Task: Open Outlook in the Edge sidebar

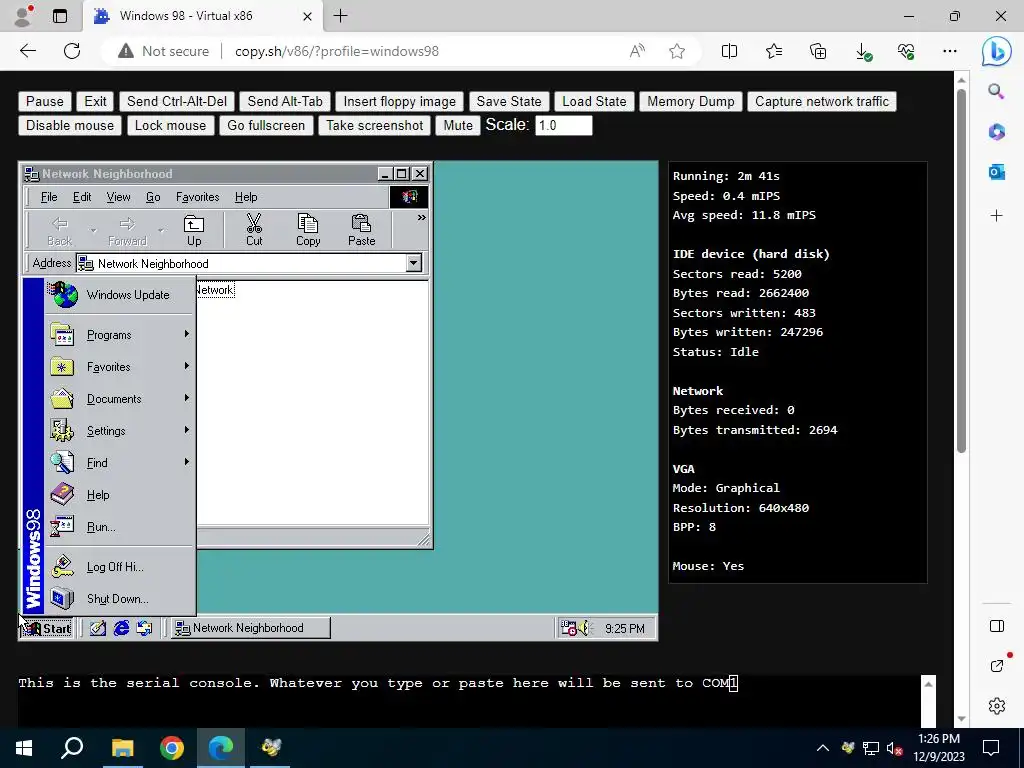Action: tap(997, 172)
